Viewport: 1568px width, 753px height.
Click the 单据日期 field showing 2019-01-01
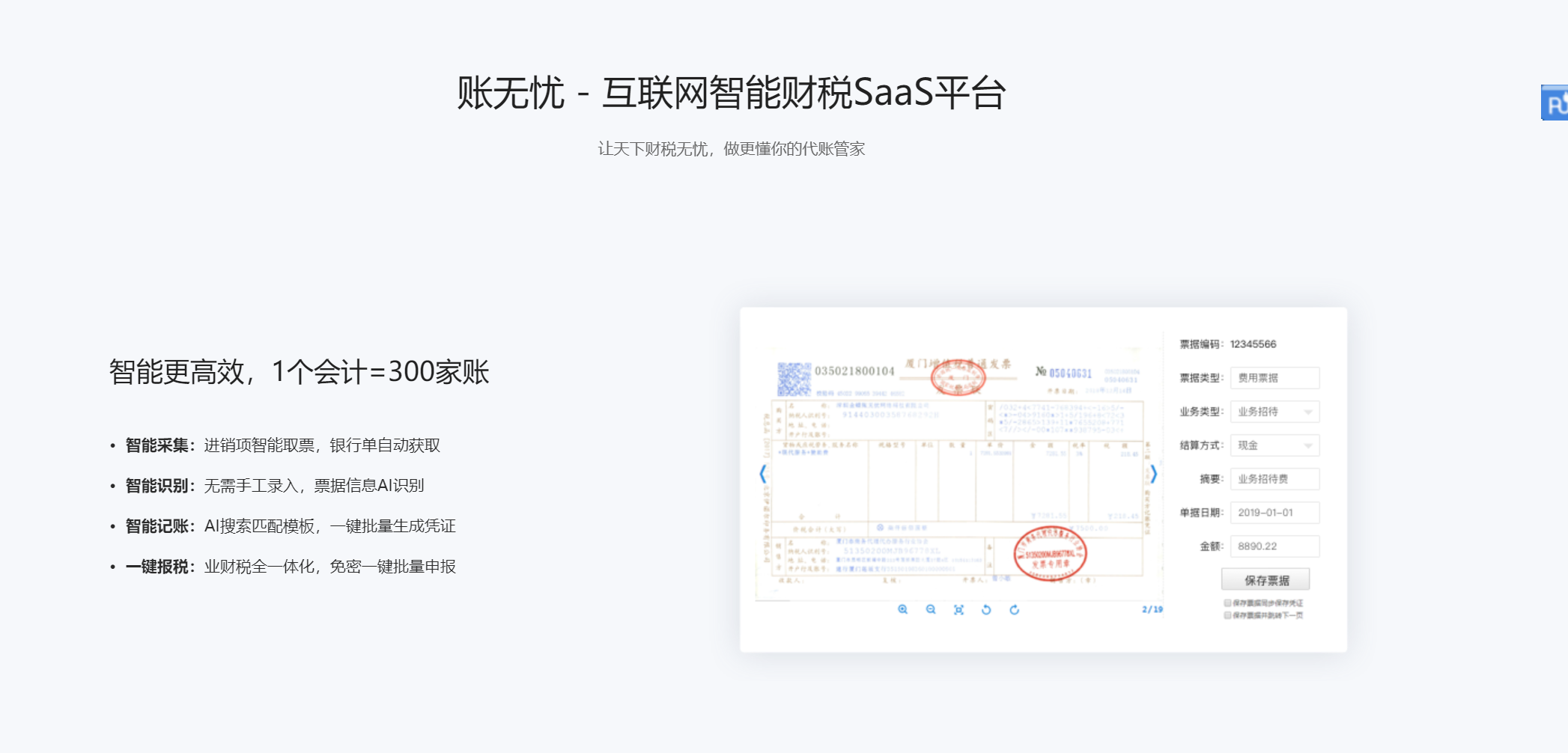click(1274, 513)
